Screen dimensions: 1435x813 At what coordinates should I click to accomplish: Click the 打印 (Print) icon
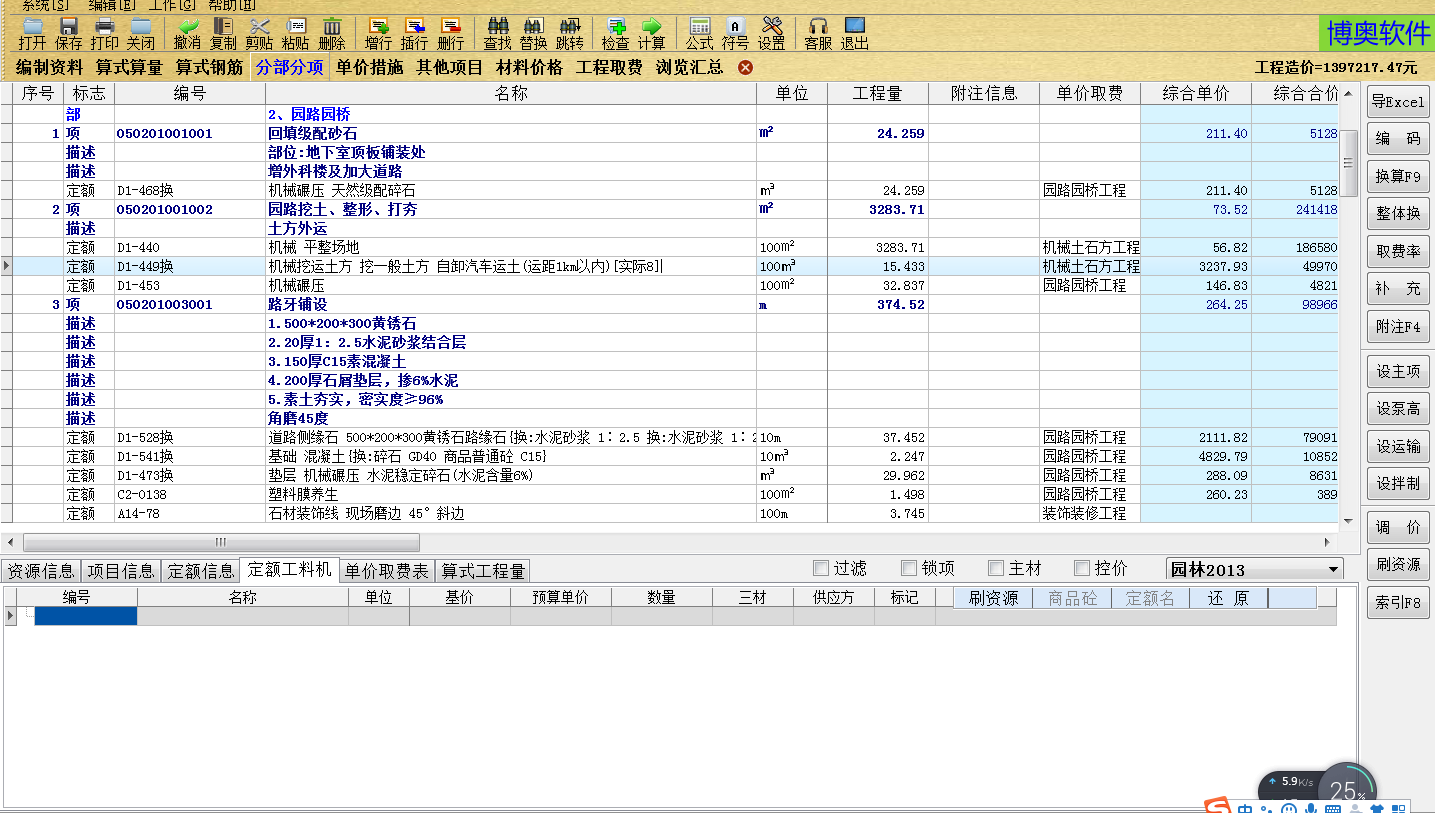[105, 33]
